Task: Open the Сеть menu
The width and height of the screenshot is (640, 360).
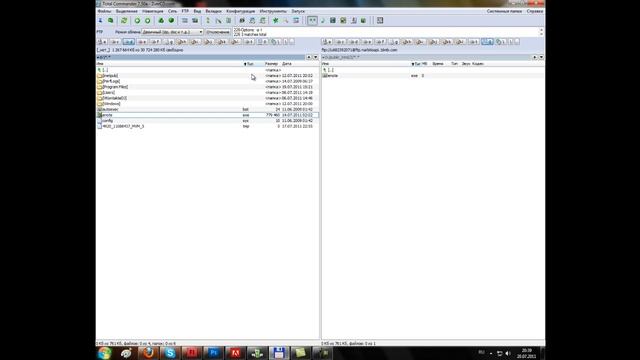Action: (x=173, y=11)
